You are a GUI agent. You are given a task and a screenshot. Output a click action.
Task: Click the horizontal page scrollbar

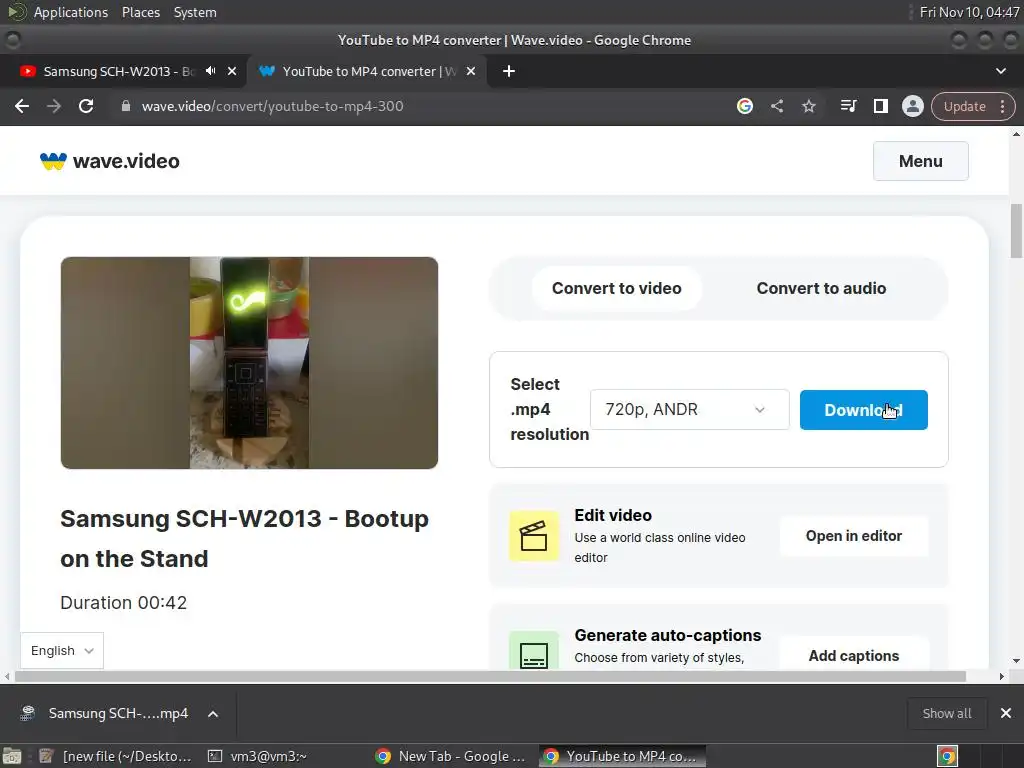point(490,677)
